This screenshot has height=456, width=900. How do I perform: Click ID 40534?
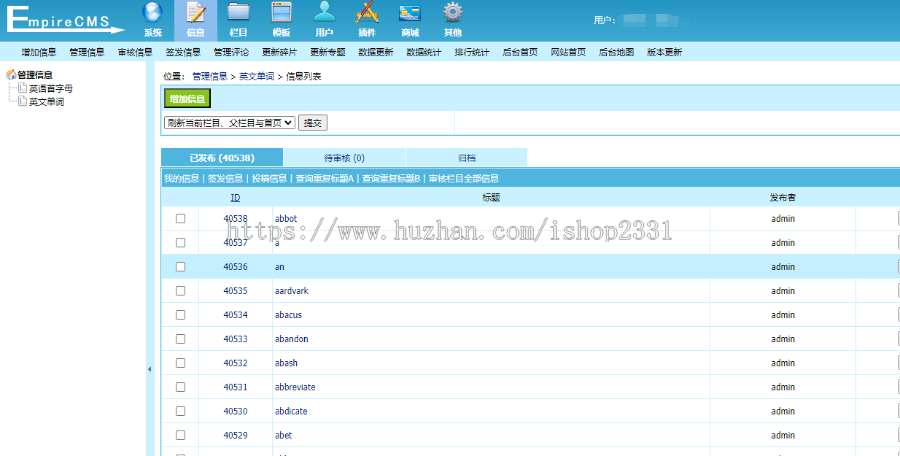point(235,315)
